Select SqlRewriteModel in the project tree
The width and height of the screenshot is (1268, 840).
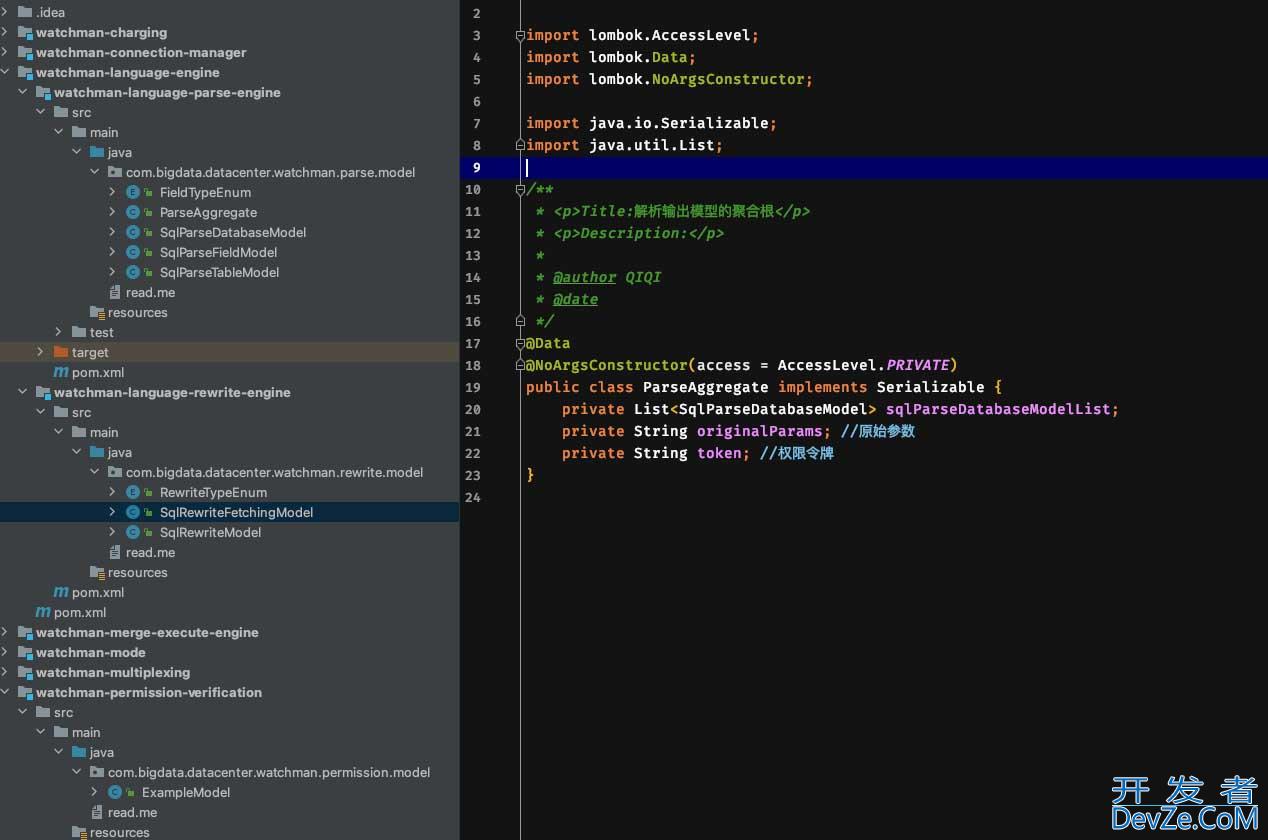pos(210,532)
